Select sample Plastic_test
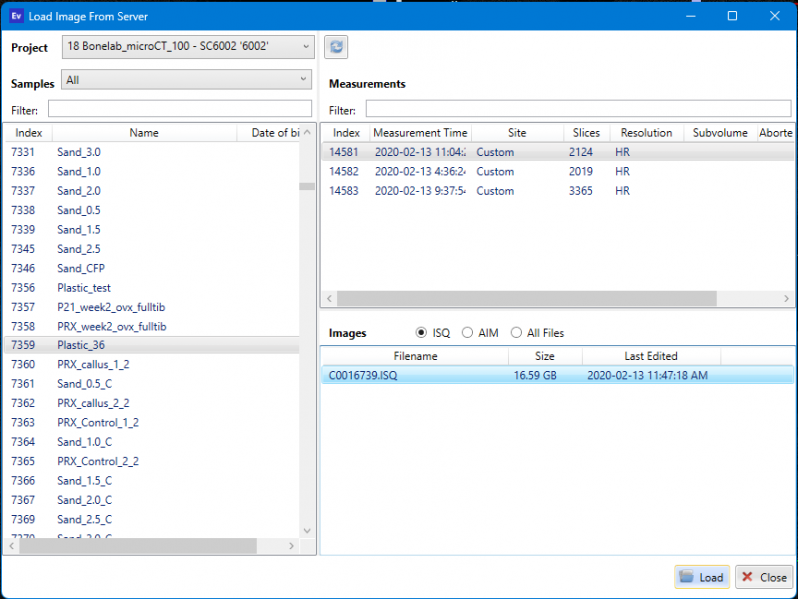Screen dimensions: 798x599 coord(152,288)
